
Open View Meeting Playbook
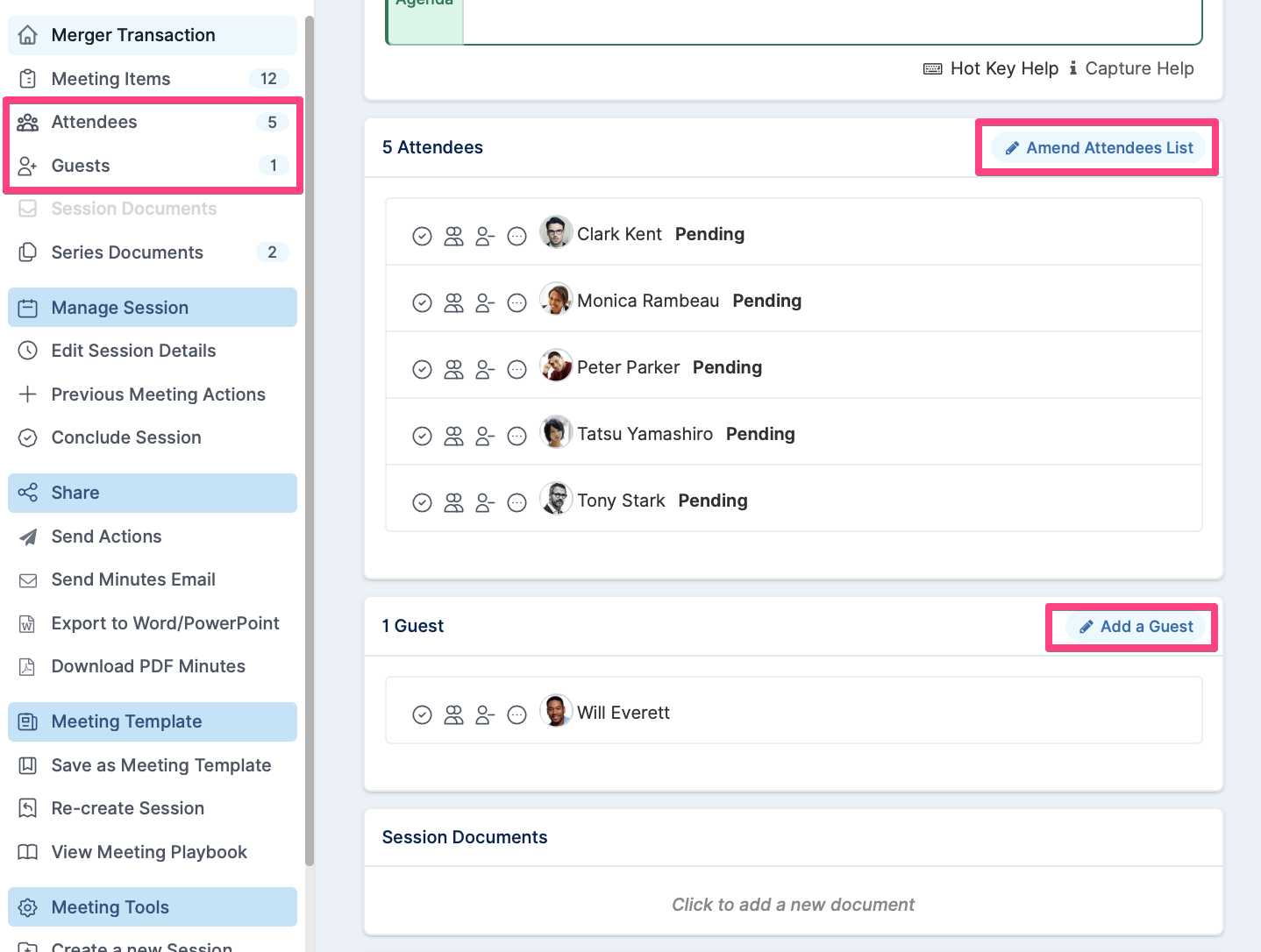[153, 852]
